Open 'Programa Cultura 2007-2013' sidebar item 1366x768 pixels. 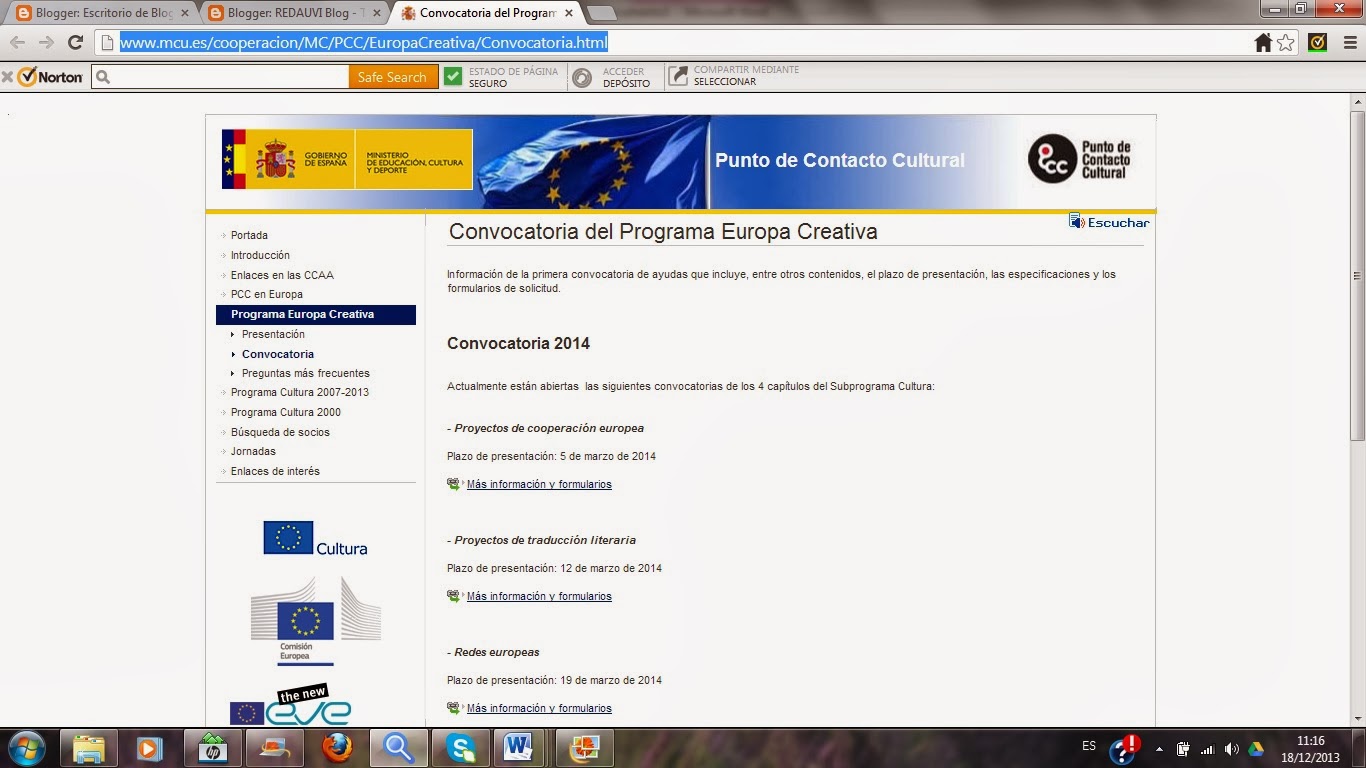pyautogui.click(x=300, y=392)
